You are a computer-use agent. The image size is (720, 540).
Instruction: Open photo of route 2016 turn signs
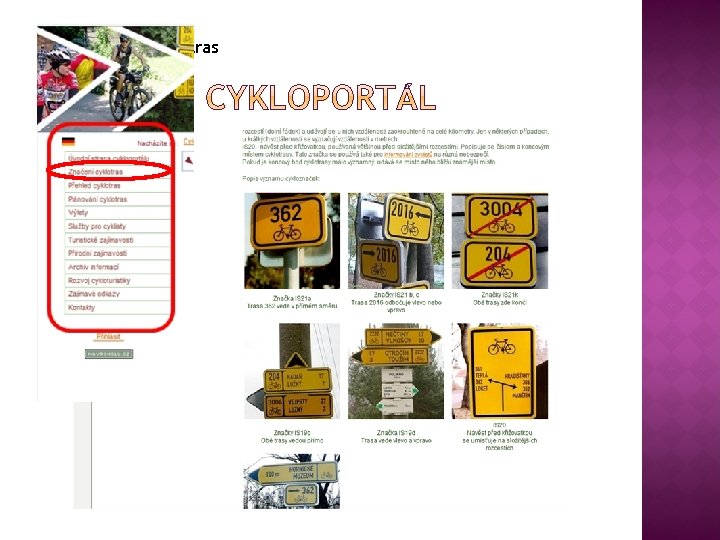pyautogui.click(x=396, y=241)
